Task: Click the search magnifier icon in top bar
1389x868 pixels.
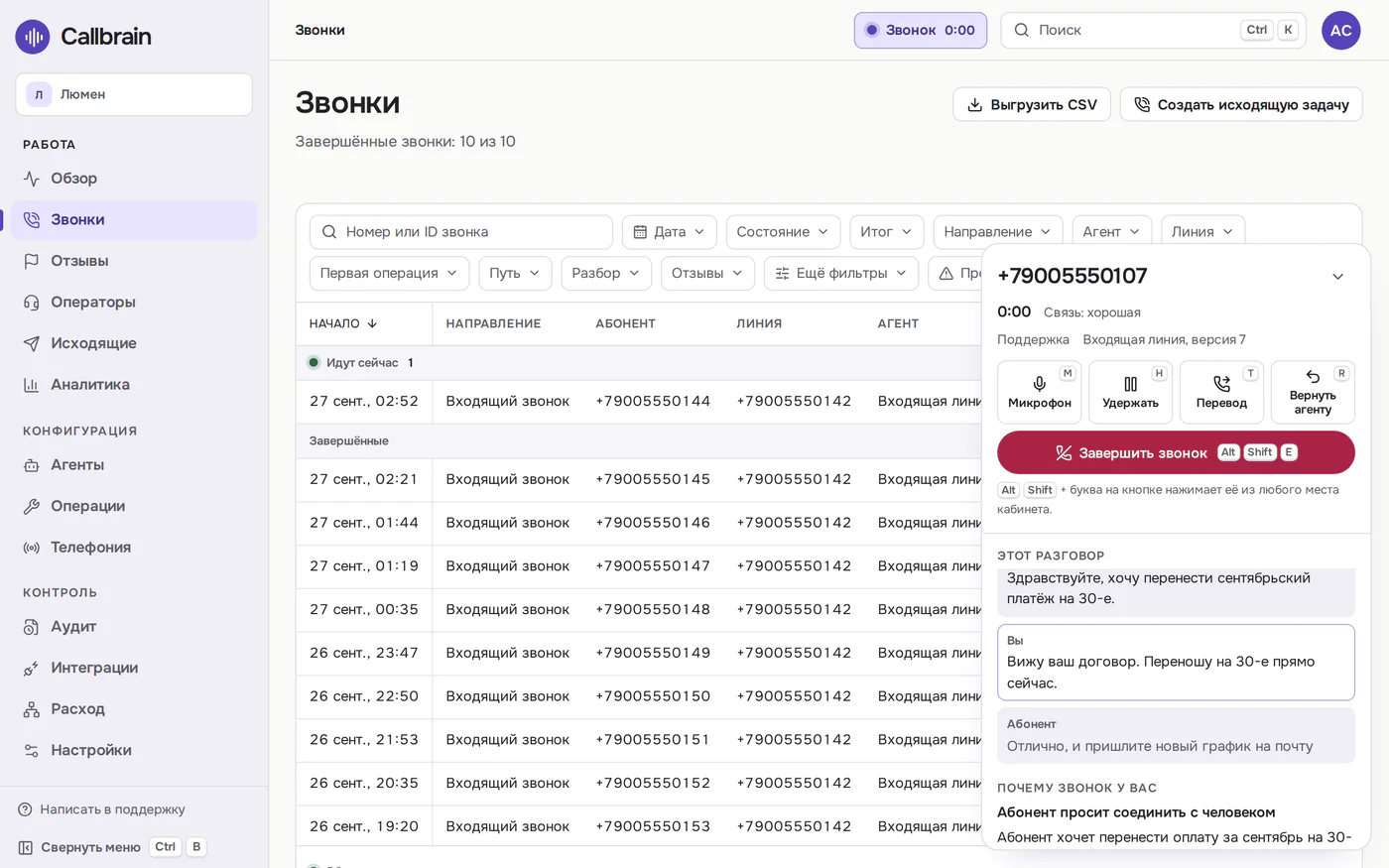Action: pos(1021,31)
